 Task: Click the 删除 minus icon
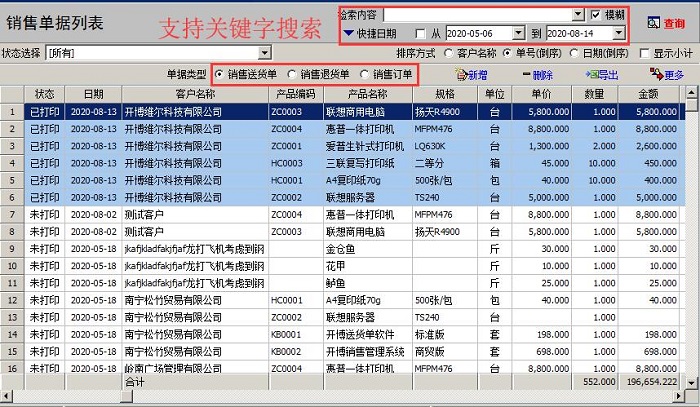[526, 74]
